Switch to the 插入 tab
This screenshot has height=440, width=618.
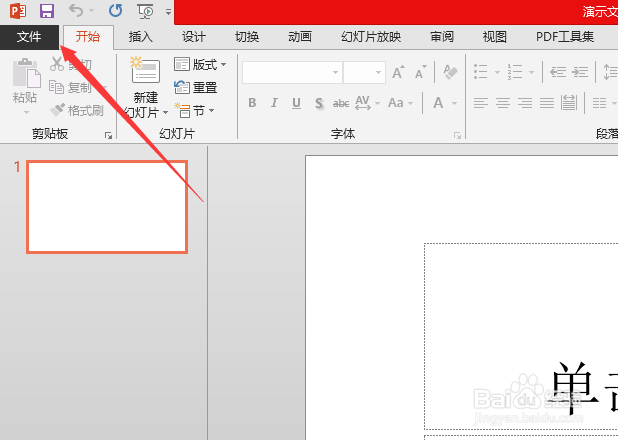tap(141, 37)
